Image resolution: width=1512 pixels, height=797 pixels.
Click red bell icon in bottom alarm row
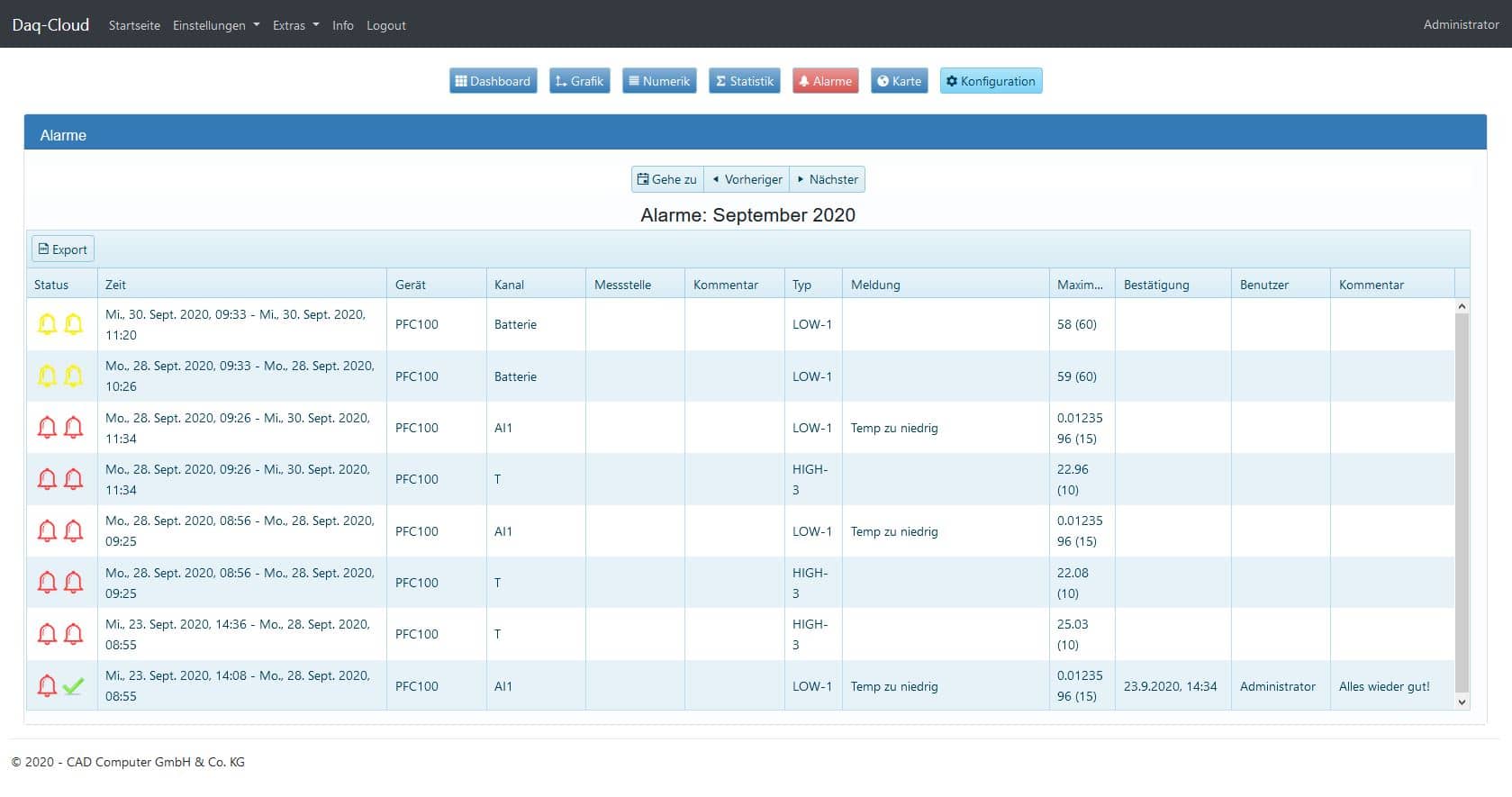tap(47, 686)
